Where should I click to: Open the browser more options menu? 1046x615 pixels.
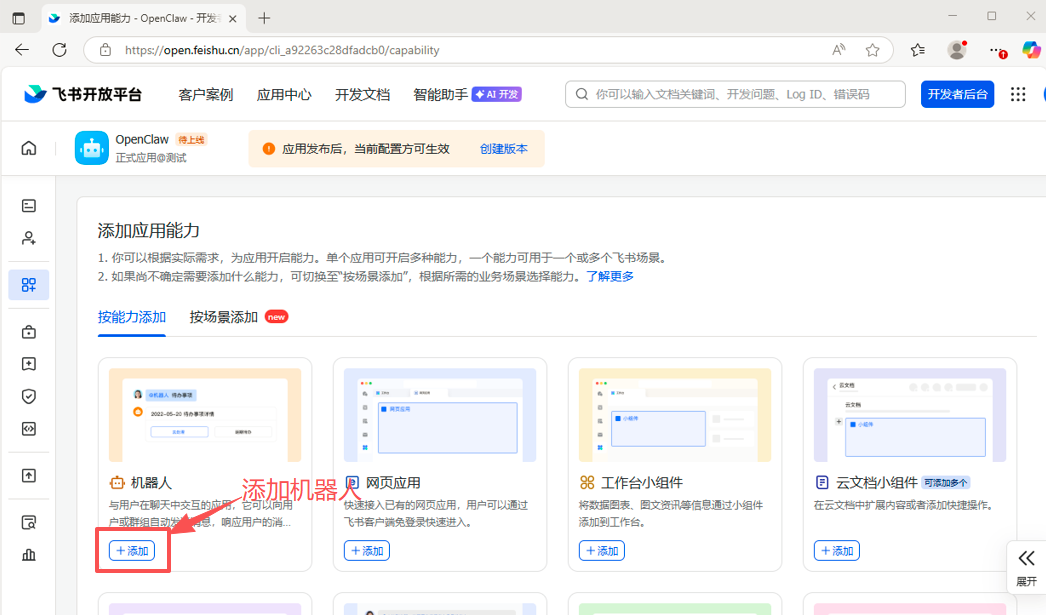[997, 49]
